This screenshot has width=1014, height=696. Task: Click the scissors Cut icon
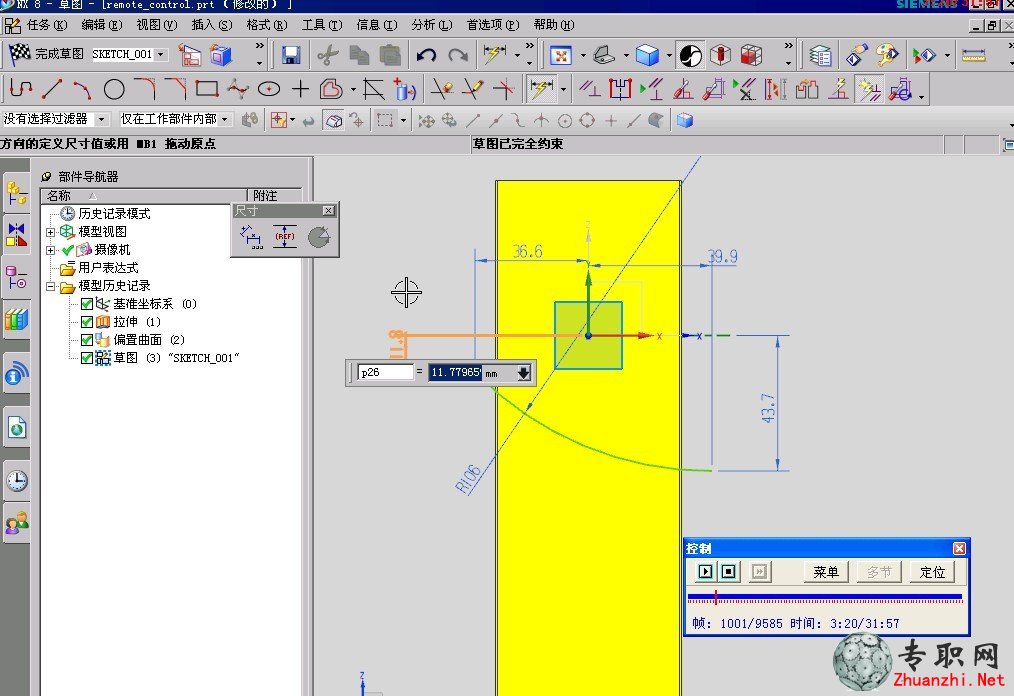328,55
